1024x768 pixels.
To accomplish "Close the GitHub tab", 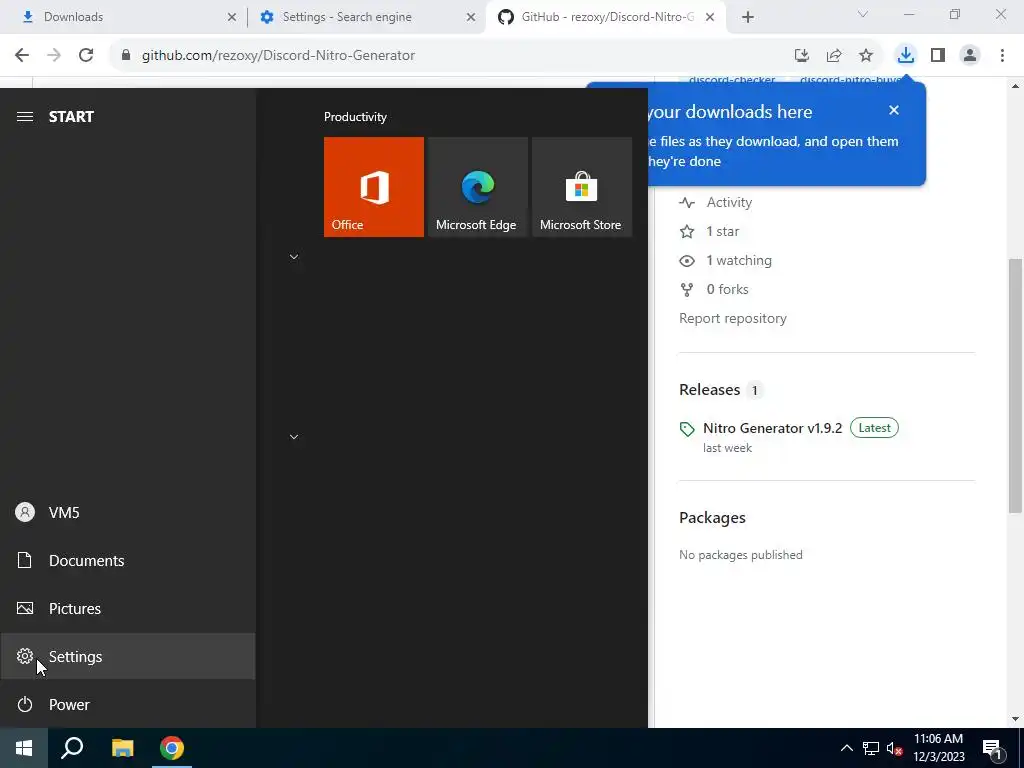I will [710, 18].
